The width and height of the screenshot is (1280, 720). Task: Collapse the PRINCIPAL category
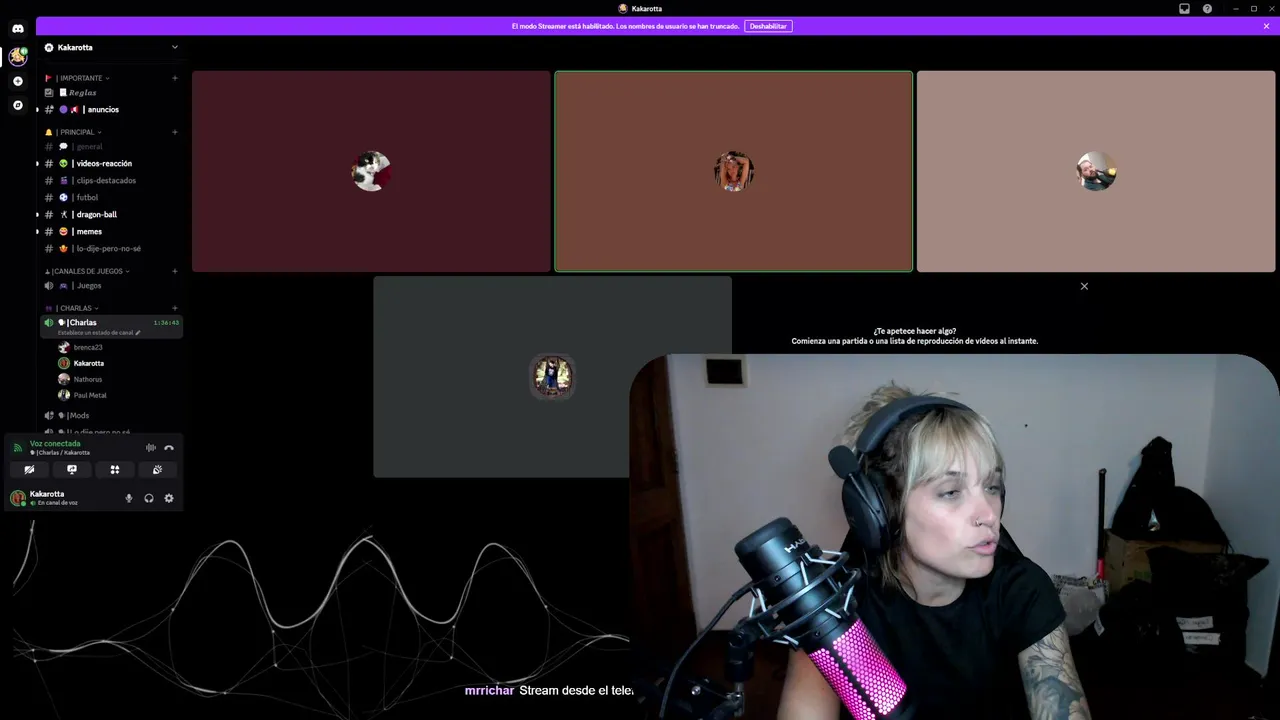click(x=73, y=132)
